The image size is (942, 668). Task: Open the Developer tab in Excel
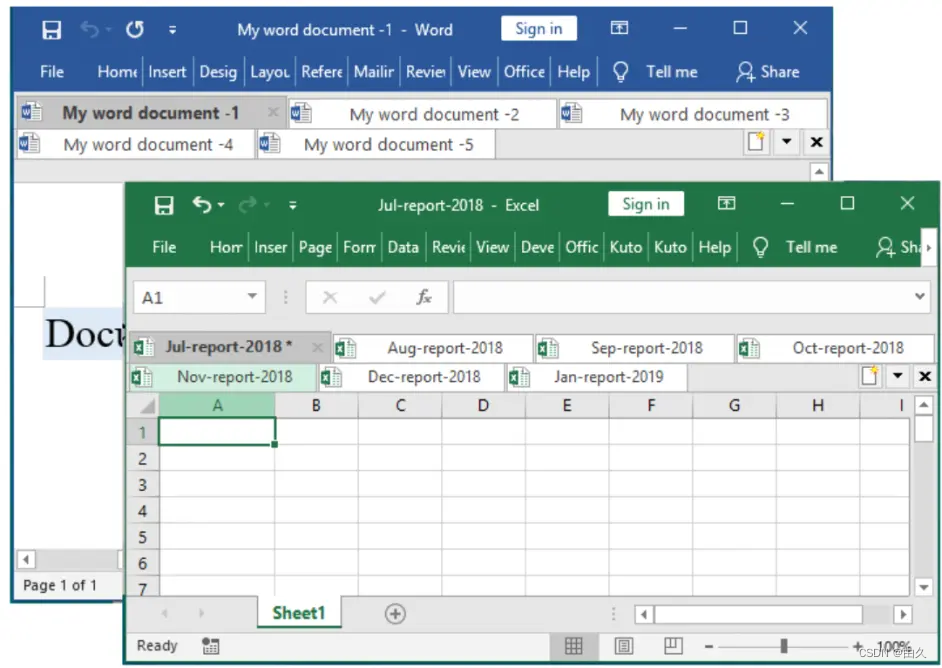(x=537, y=247)
